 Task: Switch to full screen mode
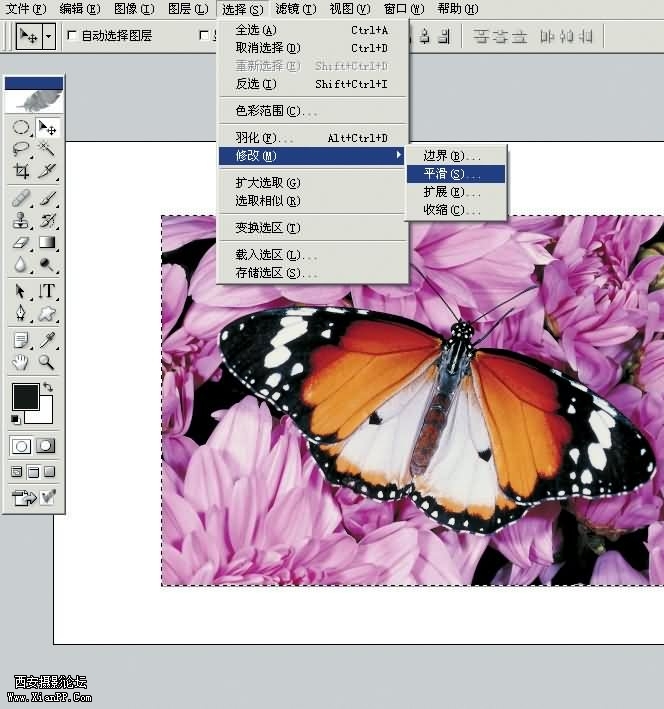tap(50, 472)
